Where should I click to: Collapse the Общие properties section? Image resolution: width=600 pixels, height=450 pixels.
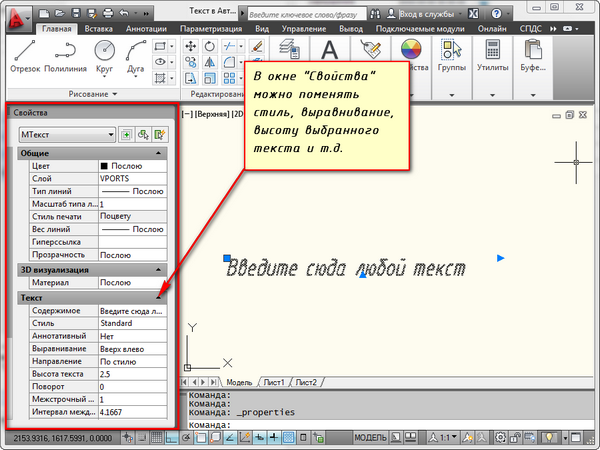(x=158, y=153)
